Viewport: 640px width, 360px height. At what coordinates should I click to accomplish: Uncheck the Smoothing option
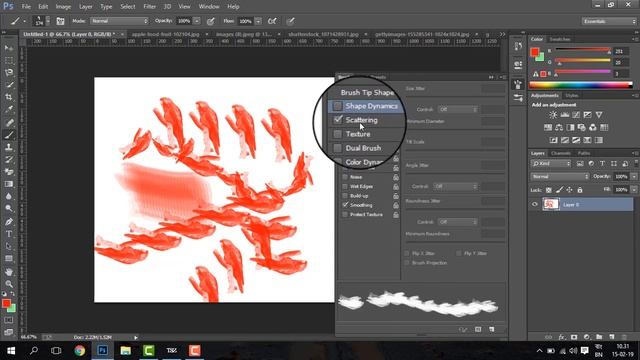coord(345,205)
